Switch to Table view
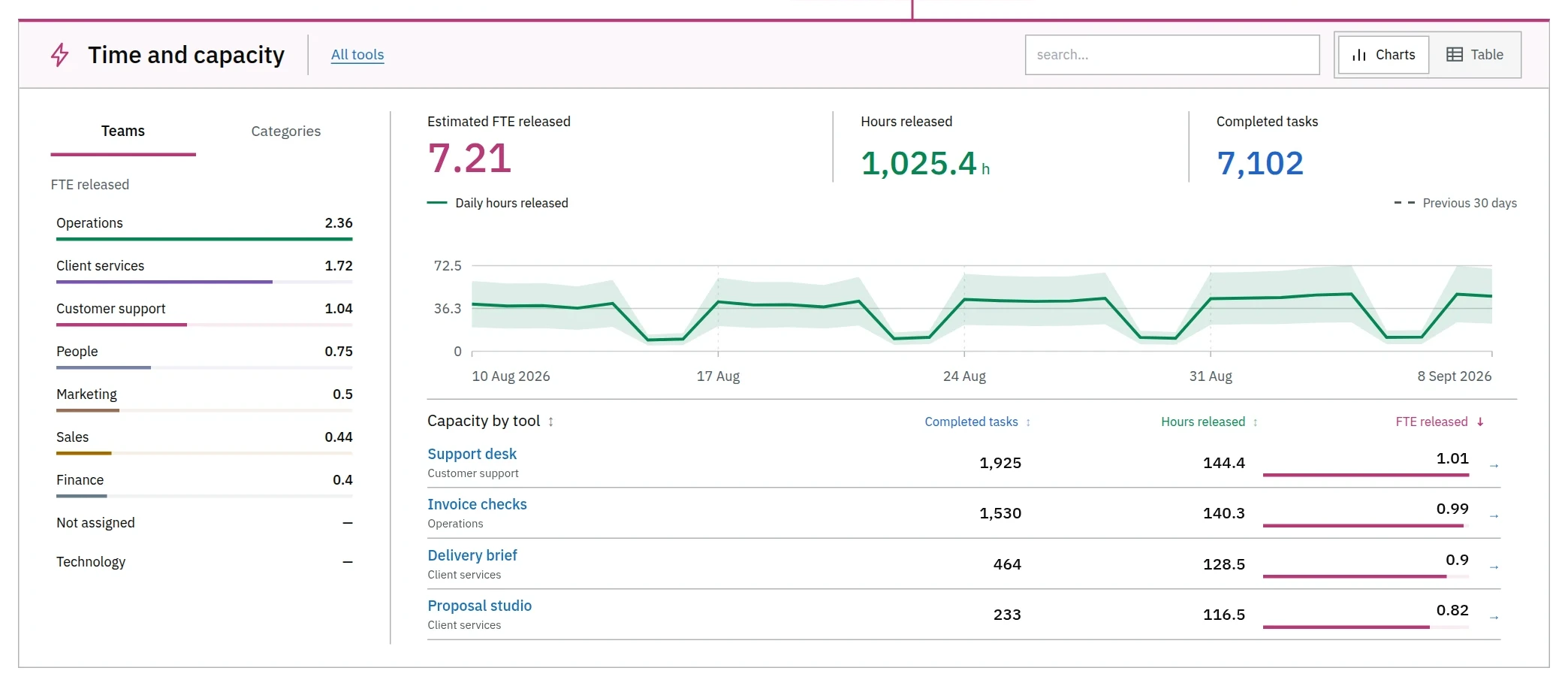1568x686 pixels. point(1475,55)
